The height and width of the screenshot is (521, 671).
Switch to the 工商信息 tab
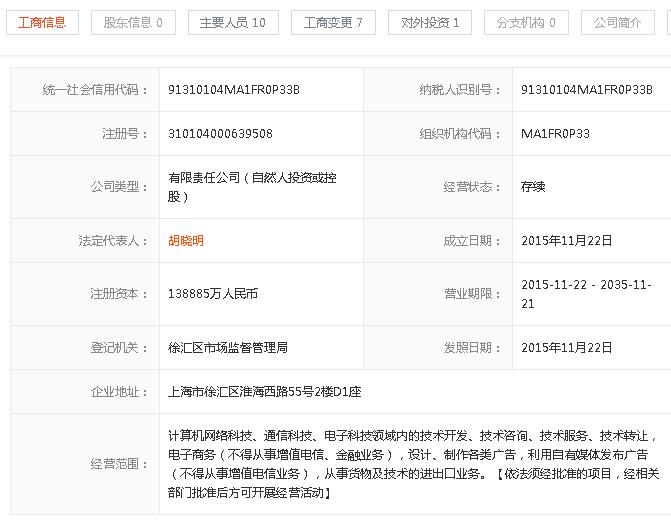coord(42,22)
